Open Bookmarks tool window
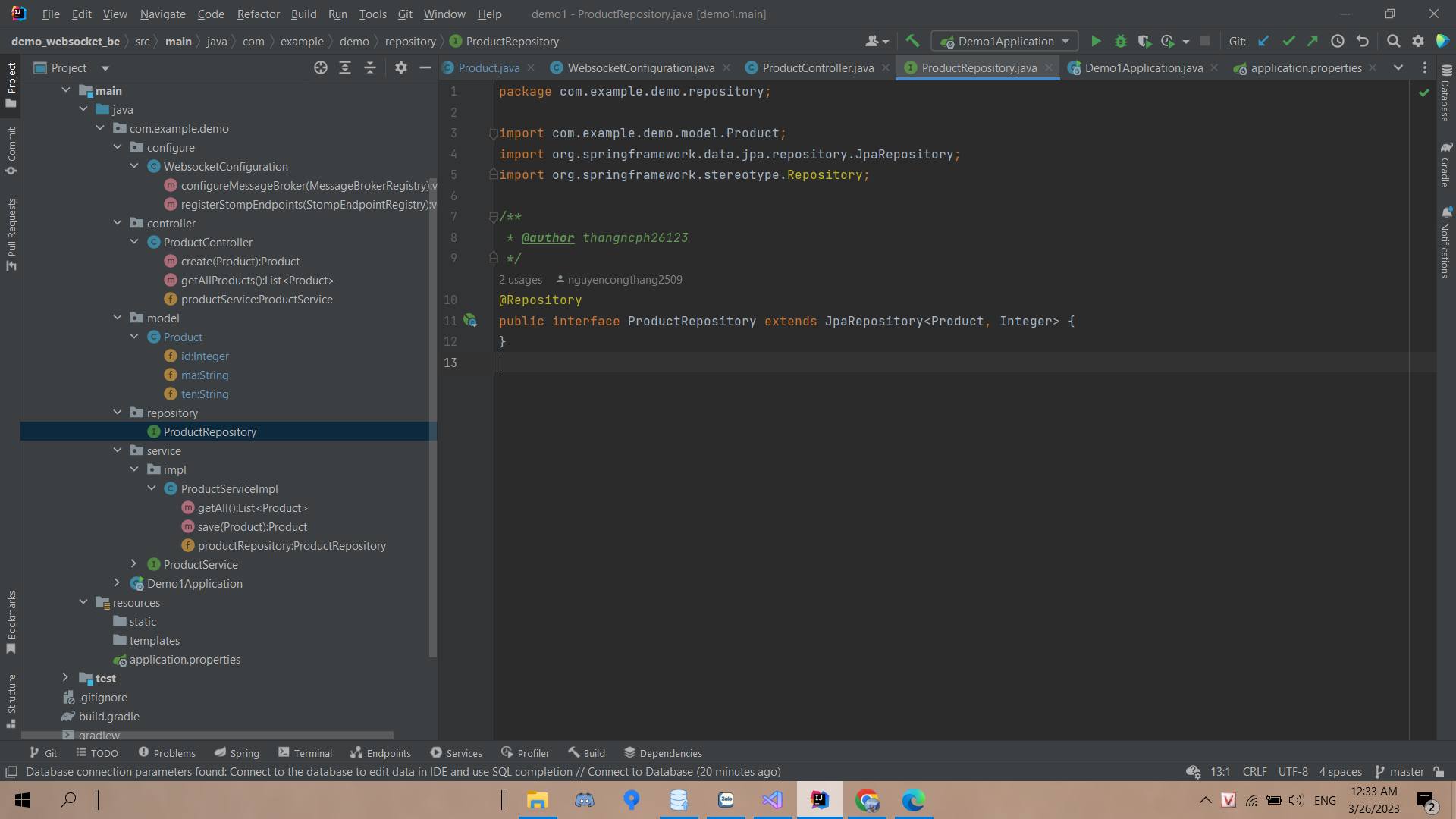1456x819 pixels. (11, 623)
